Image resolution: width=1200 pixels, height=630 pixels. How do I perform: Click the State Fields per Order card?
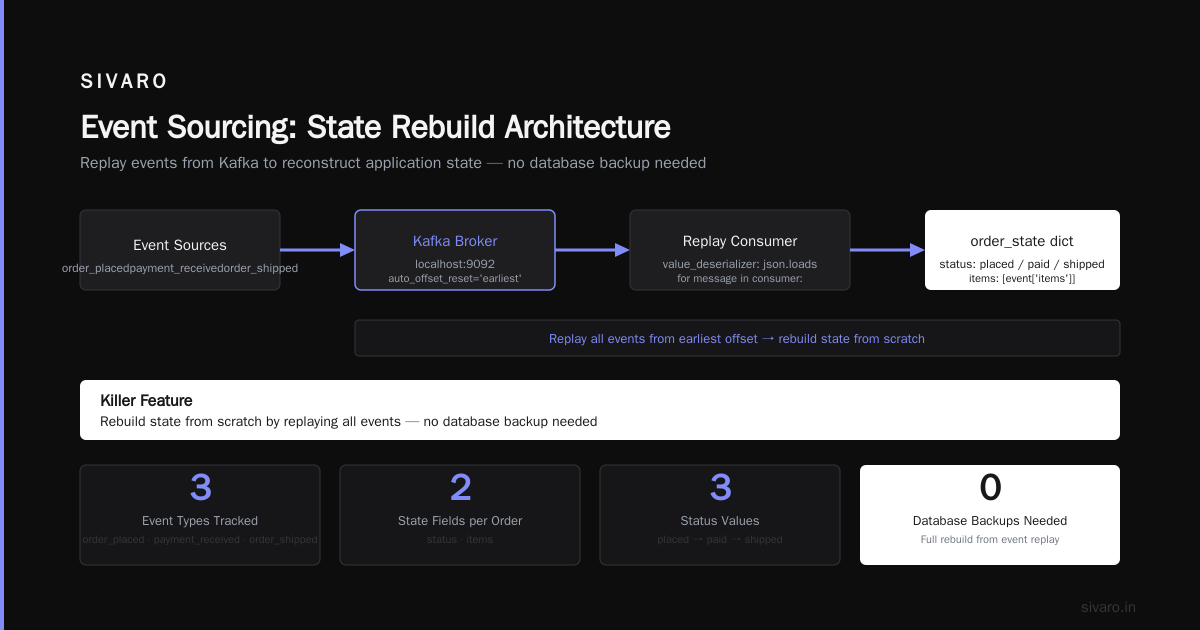[460, 515]
